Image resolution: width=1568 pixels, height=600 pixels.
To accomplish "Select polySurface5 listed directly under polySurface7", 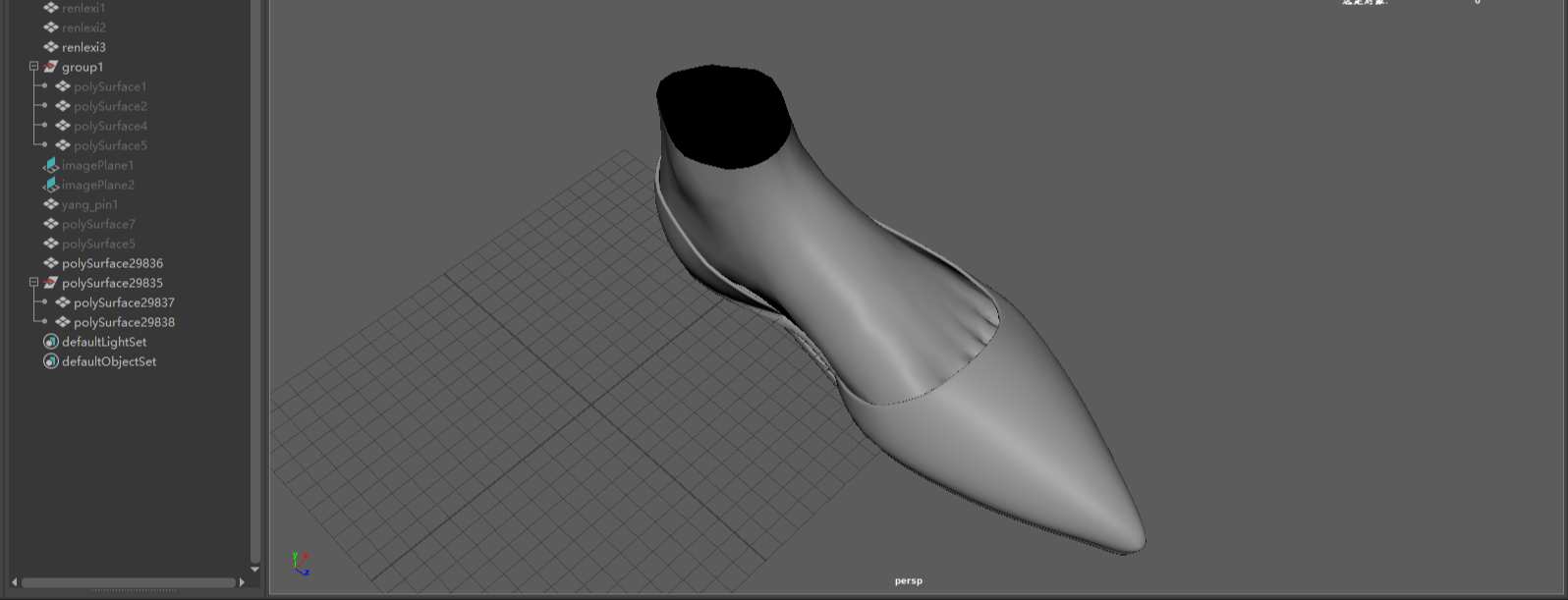I will pos(98,244).
